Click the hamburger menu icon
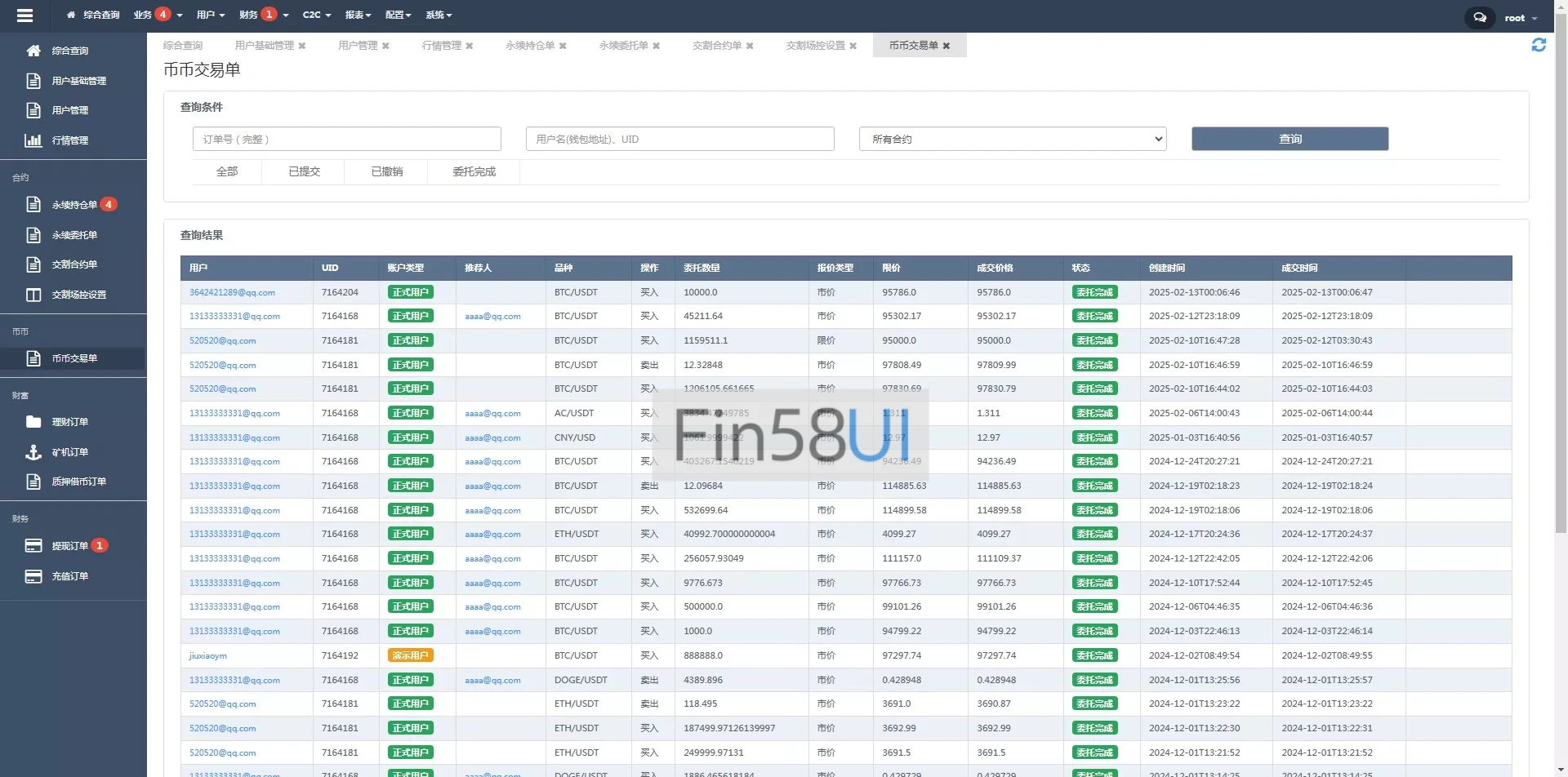 coord(24,16)
